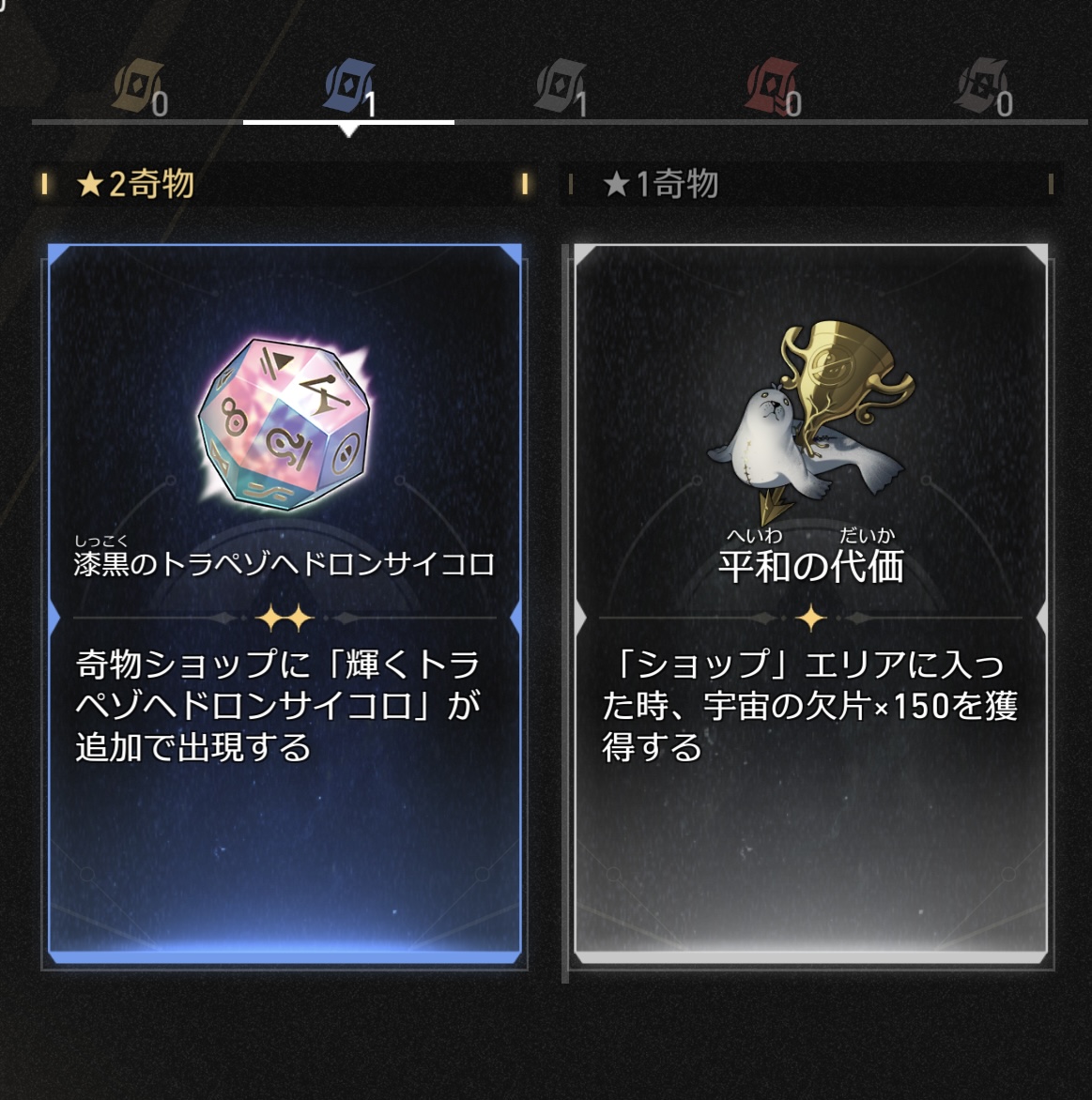Screen dimensions: 1092x1100
Task: Select the ★1奇物 section header
Action: (811, 184)
